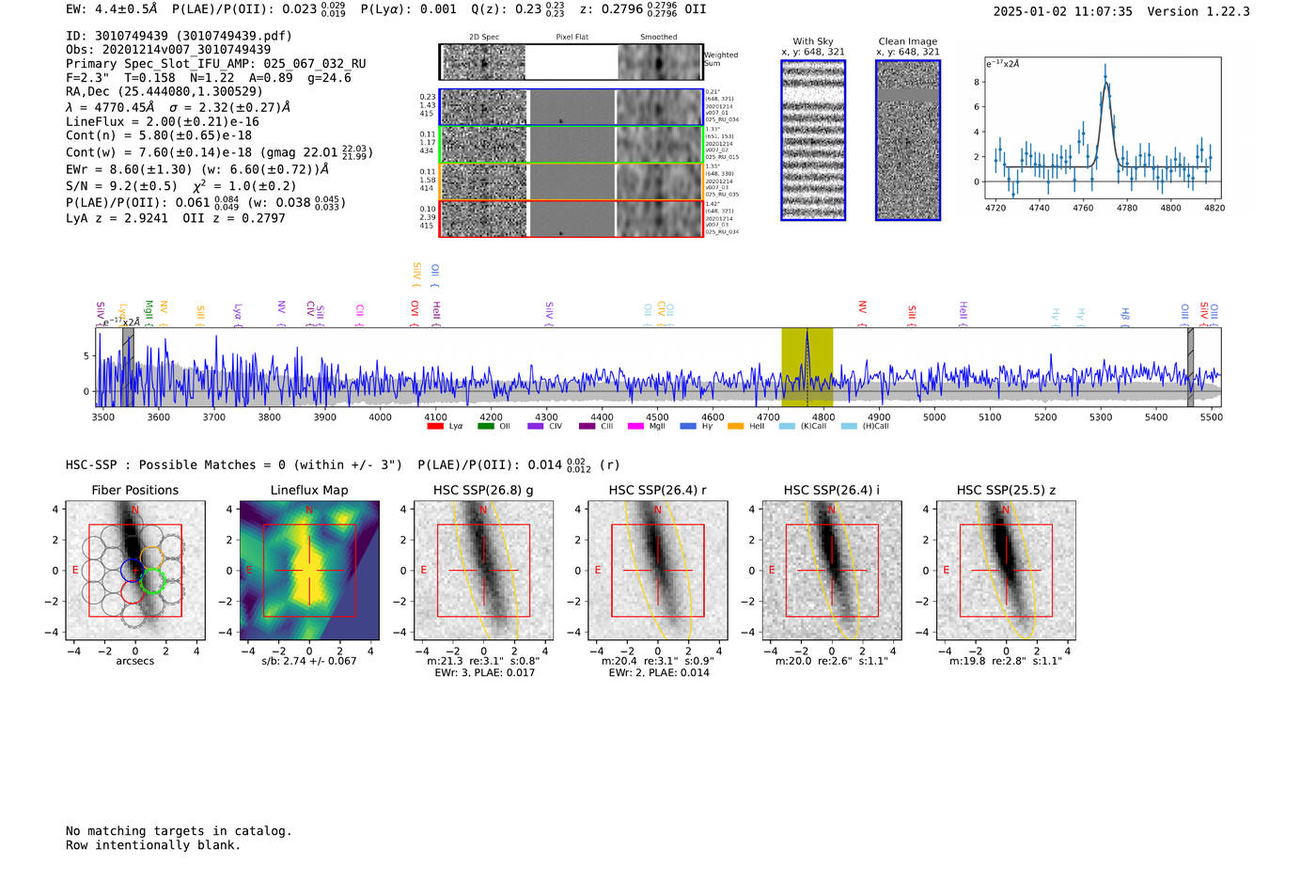Click the magenta MgII legend swatch
The width and height of the screenshot is (1316, 896).
(x=635, y=426)
